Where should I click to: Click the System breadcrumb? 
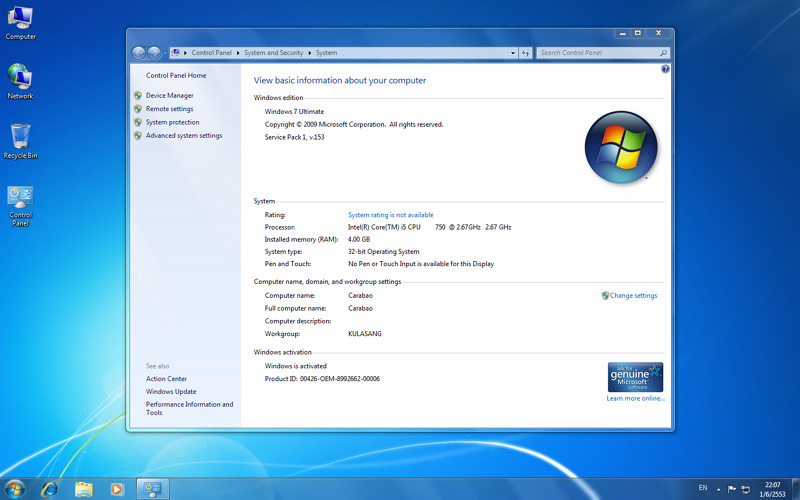(x=326, y=53)
